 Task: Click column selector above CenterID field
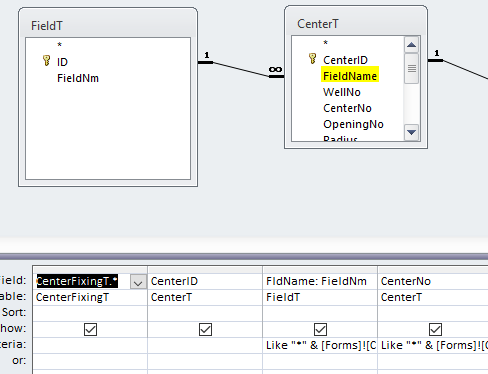pos(205,270)
